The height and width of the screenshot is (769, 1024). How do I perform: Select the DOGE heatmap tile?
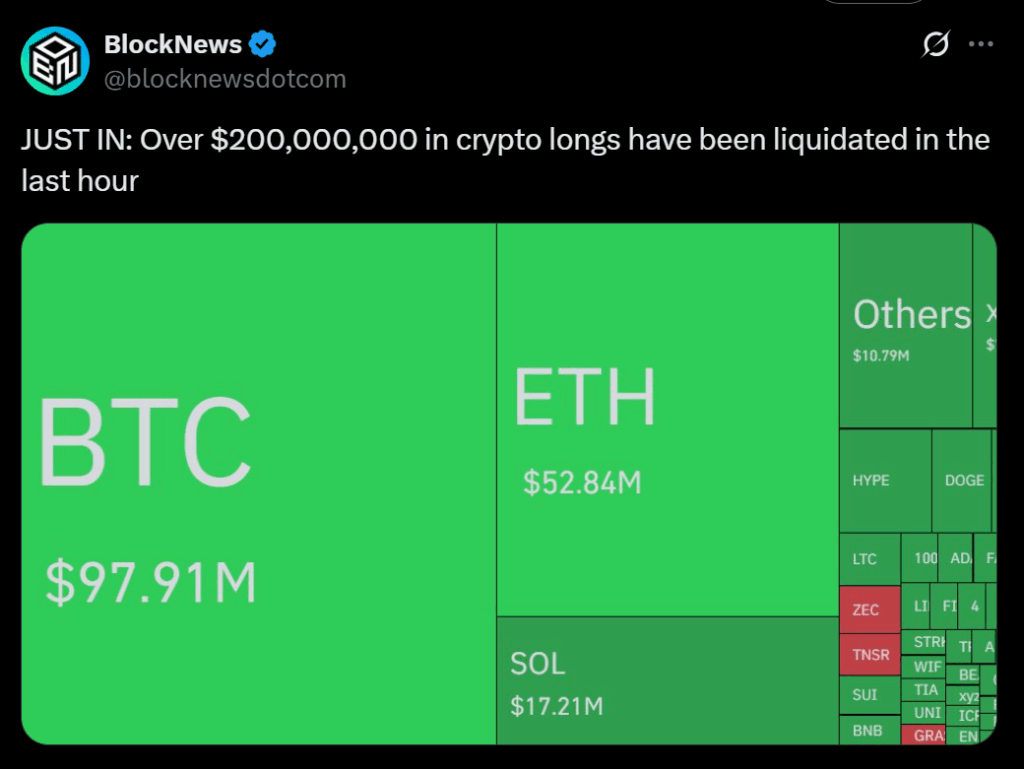click(x=962, y=480)
